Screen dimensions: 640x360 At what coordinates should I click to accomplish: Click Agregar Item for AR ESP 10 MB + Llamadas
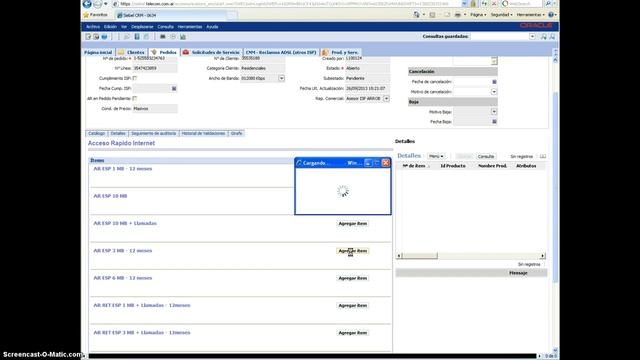(x=353, y=224)
